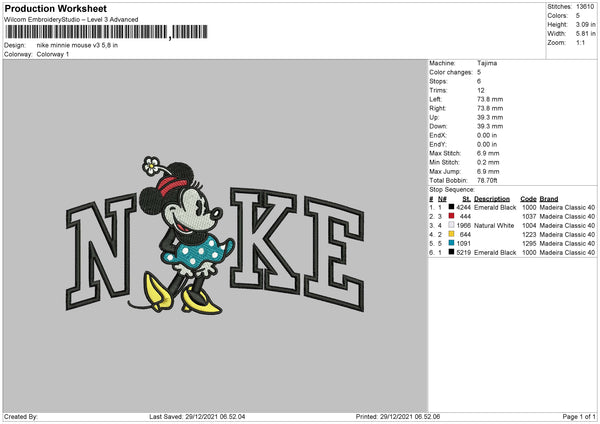
Task: Click the black swatch in stop sequence row 1
Action: (452, 207)
